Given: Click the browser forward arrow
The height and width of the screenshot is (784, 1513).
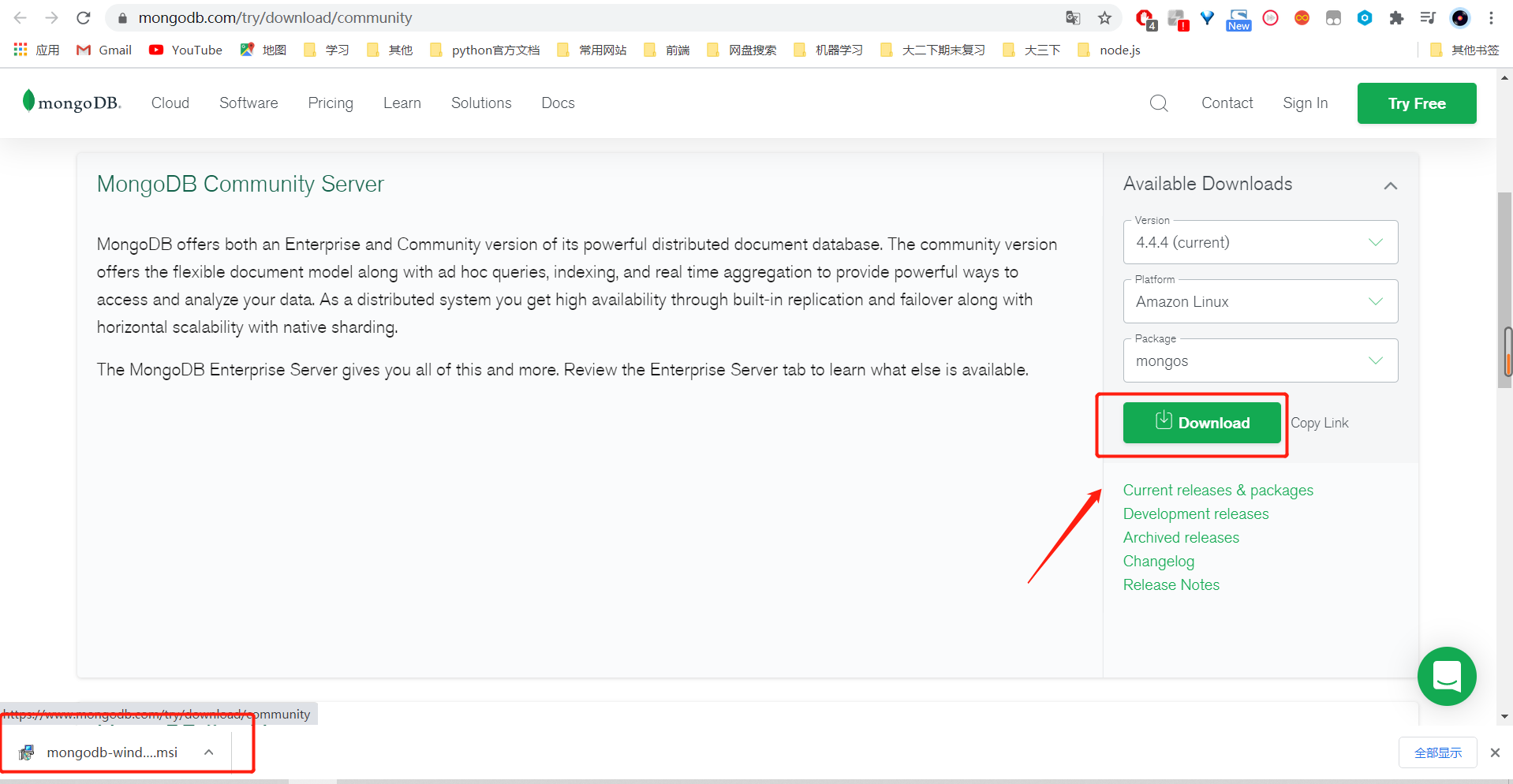Looking at the screenshot, I should [52, 17].
